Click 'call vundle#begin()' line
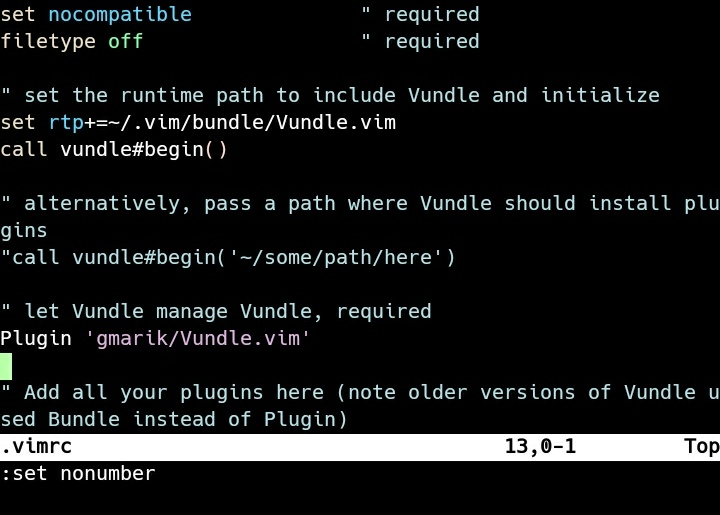720x515 pixels. coord(114,150)
